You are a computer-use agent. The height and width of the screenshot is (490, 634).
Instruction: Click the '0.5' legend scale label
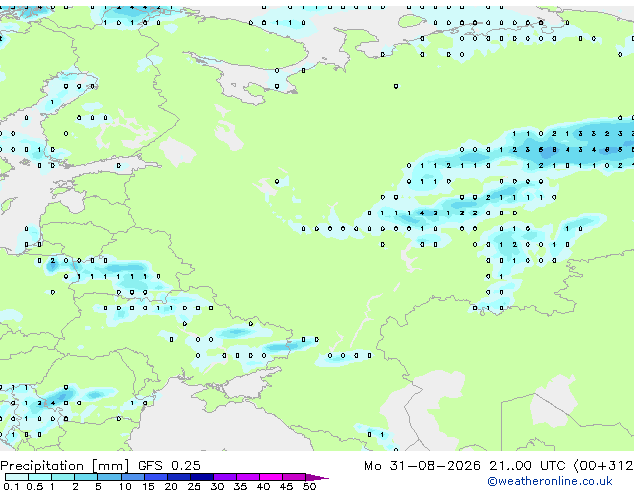pyautogui.click(x=35, y=486)
